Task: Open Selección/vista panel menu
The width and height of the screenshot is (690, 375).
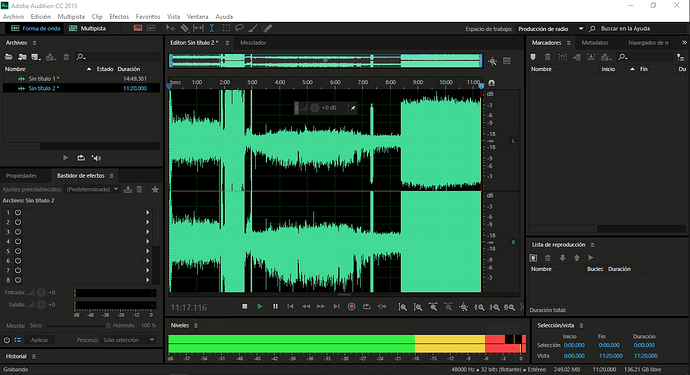Action: tap(581, 325)
